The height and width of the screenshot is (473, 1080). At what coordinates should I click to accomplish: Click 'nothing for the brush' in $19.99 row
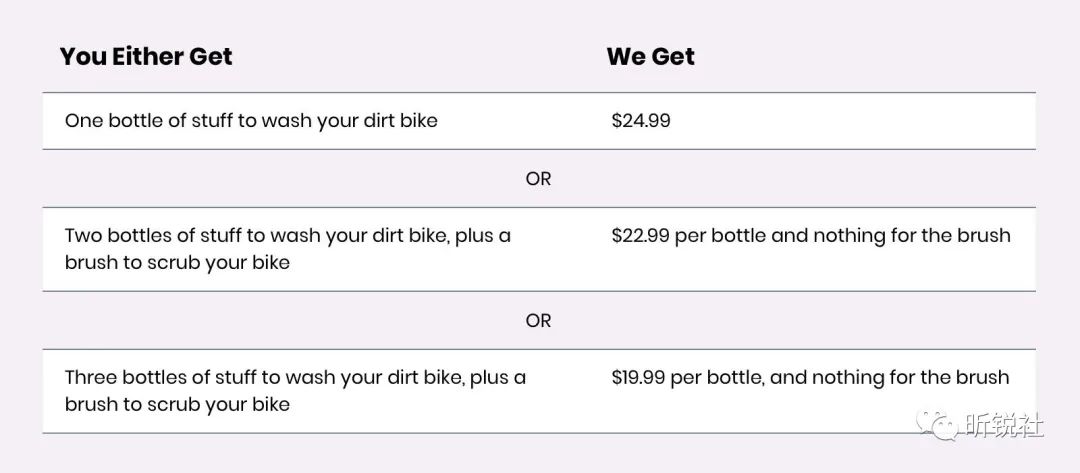click(x=911, y=377)
